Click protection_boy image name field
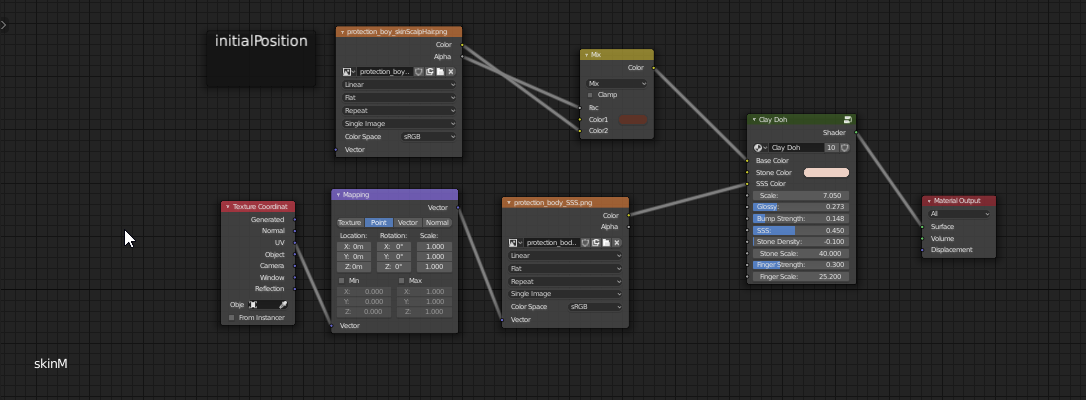 pyautogui.click(x=385, y=71)
